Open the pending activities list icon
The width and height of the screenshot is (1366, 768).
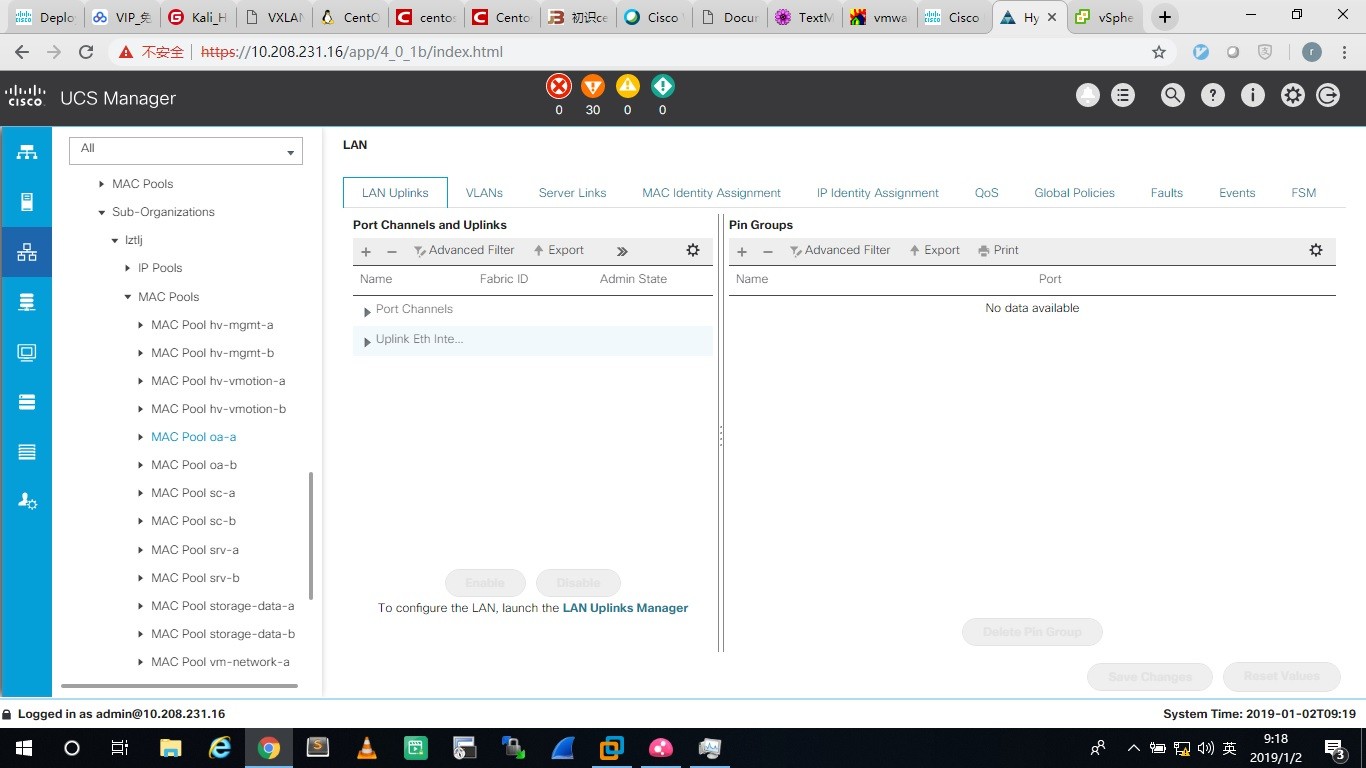coord(1123,96)
